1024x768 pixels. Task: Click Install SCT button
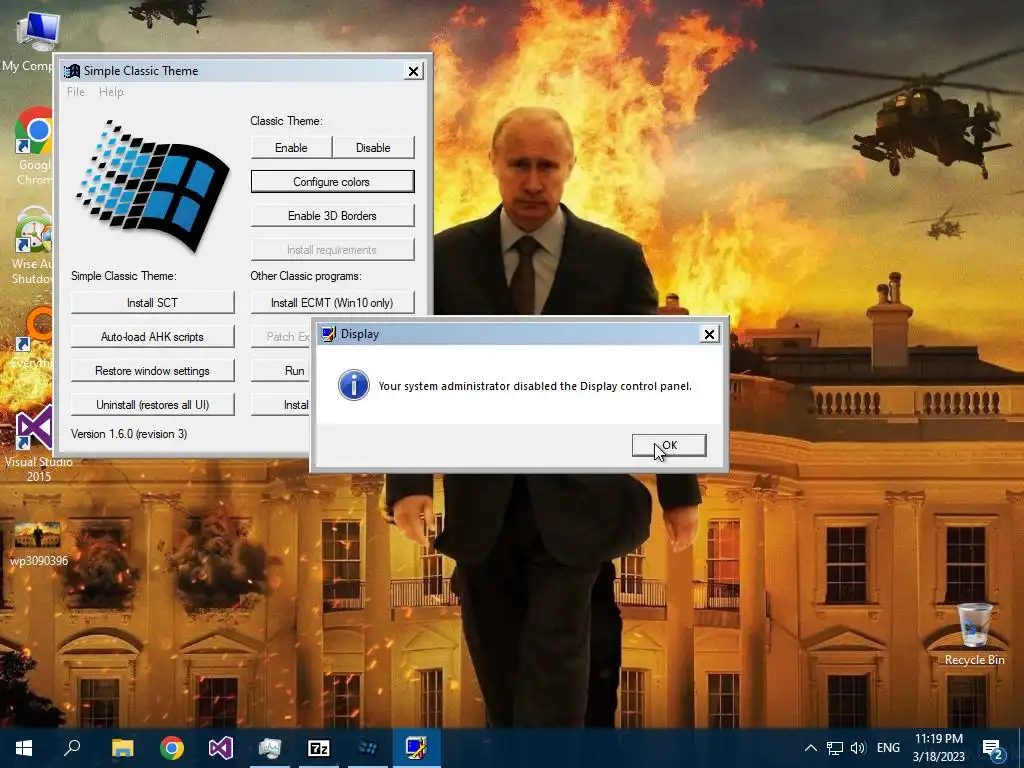point(152,302)
